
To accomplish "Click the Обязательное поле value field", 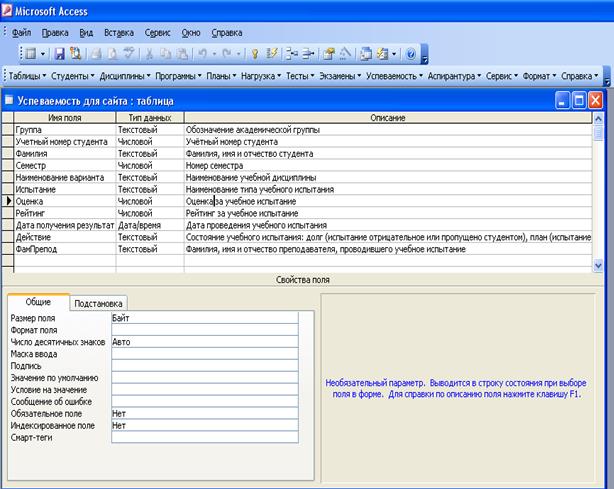I will point(204,413).
